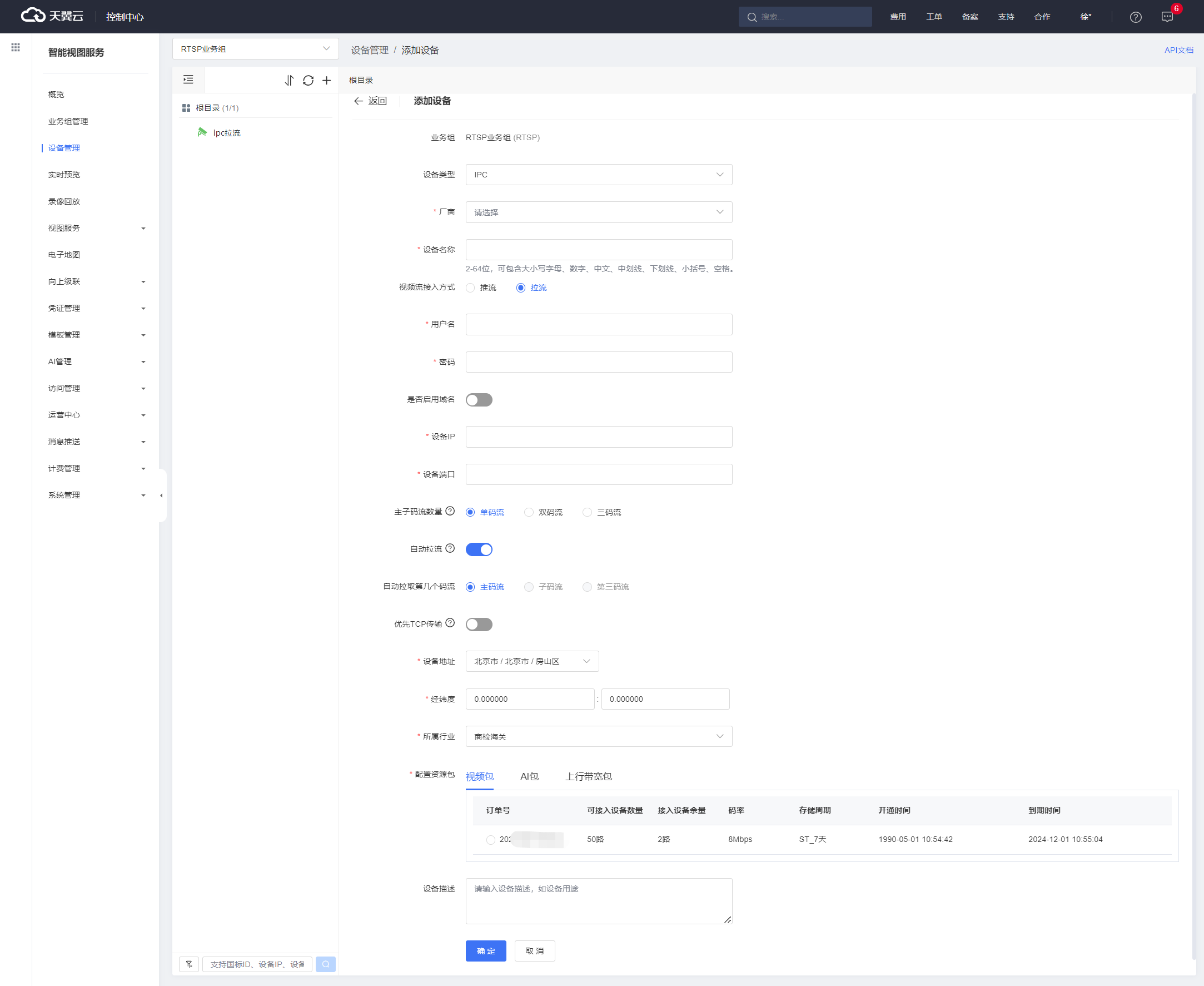Select the ipc拉流 device in the tree

(x=226, y=133)
